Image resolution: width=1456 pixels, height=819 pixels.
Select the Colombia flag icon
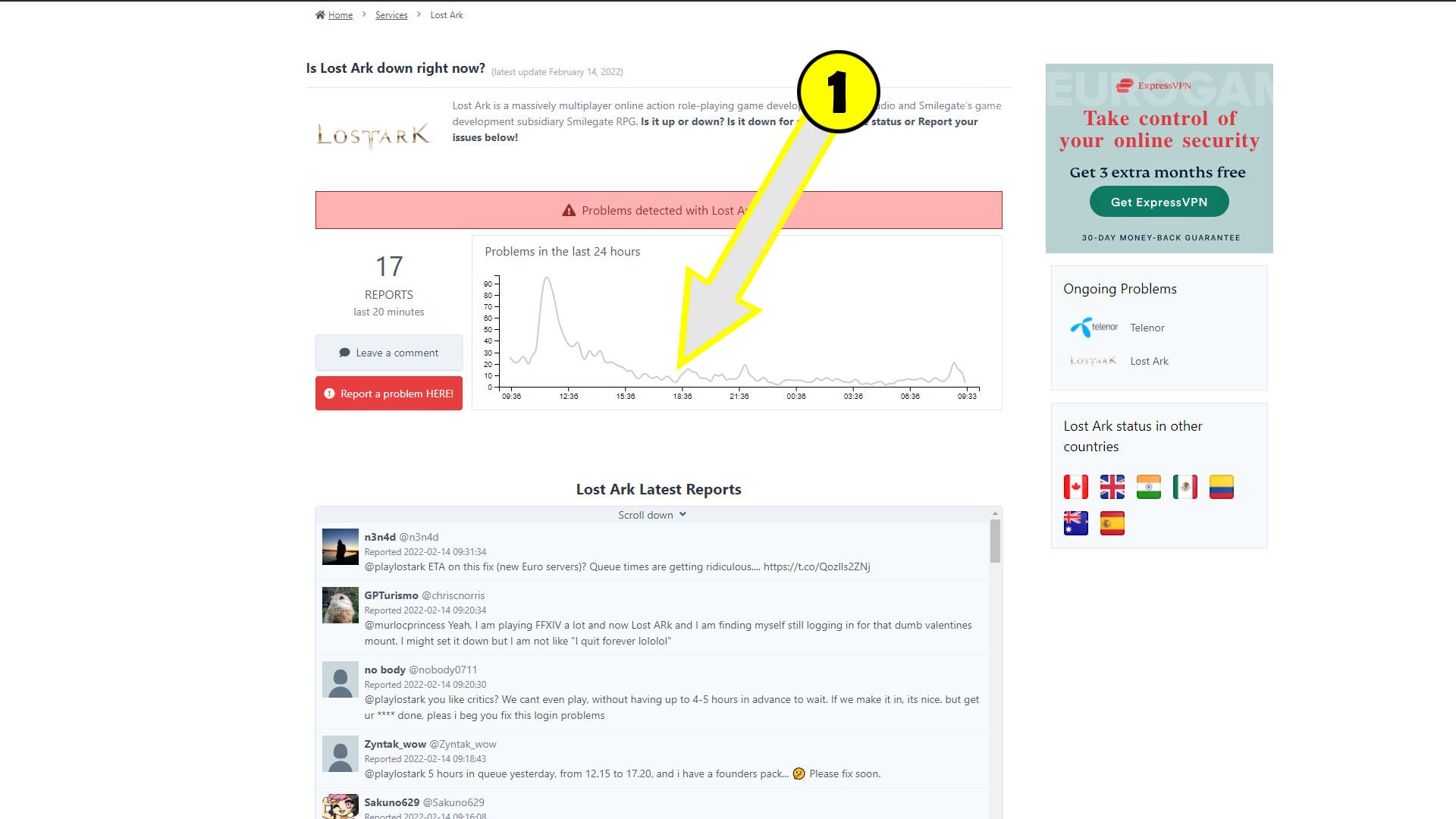[x=1221, y=487]
